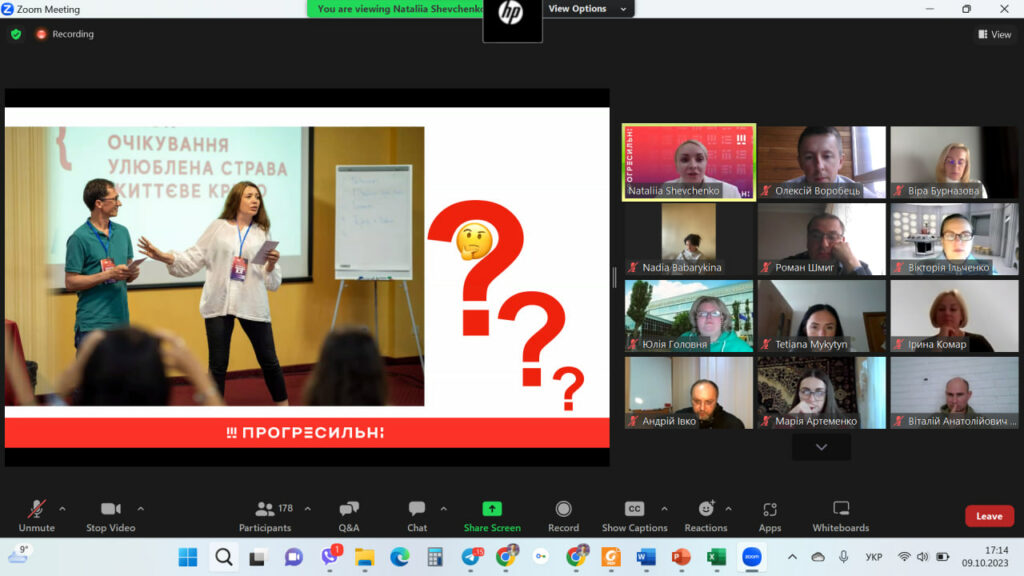
Task: Click the red Leave button
Action: [989, 516]
